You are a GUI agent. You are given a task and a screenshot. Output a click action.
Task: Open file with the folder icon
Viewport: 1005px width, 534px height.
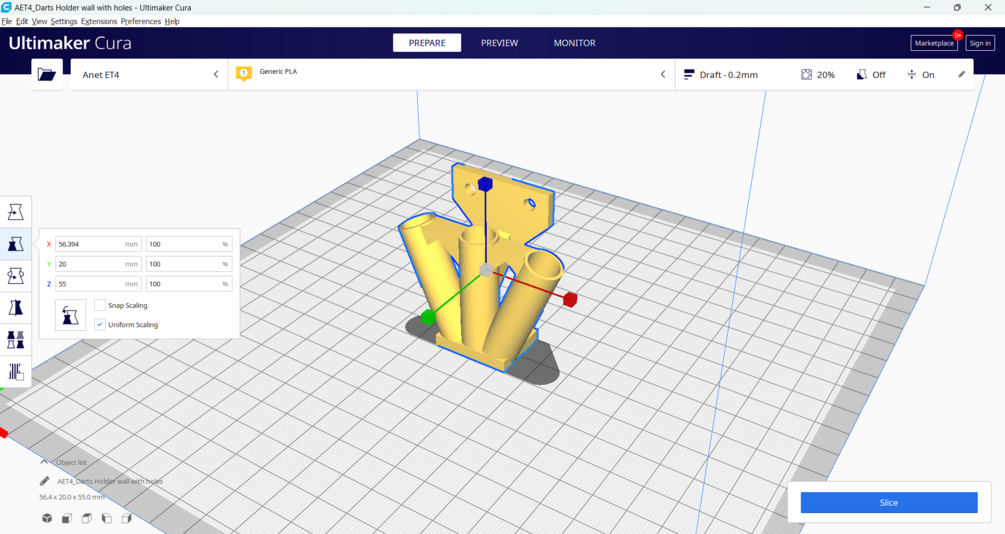pyautogui.click(x=47, y=74)
